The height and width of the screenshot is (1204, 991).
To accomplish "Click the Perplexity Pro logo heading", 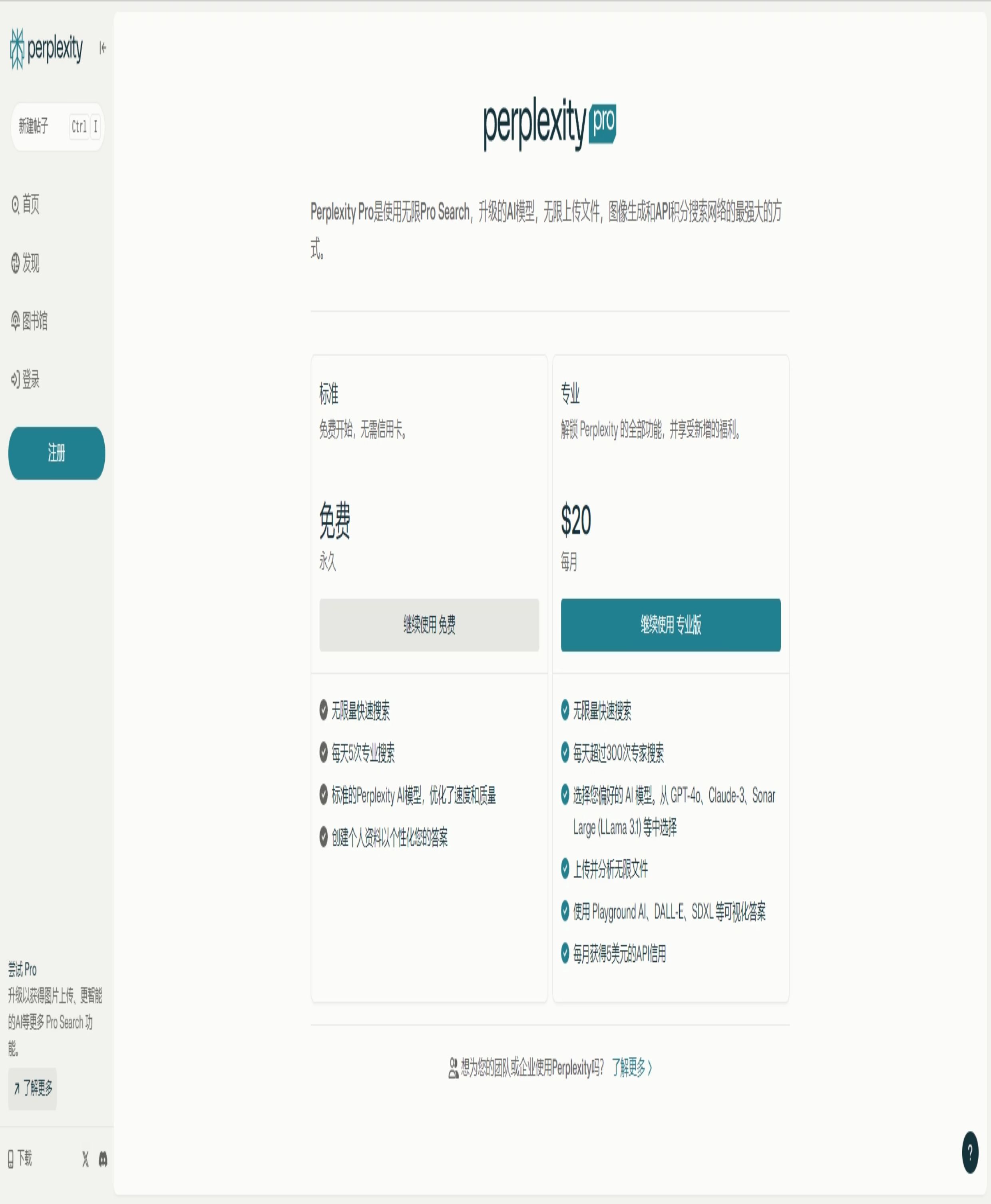I will (549, 123).
